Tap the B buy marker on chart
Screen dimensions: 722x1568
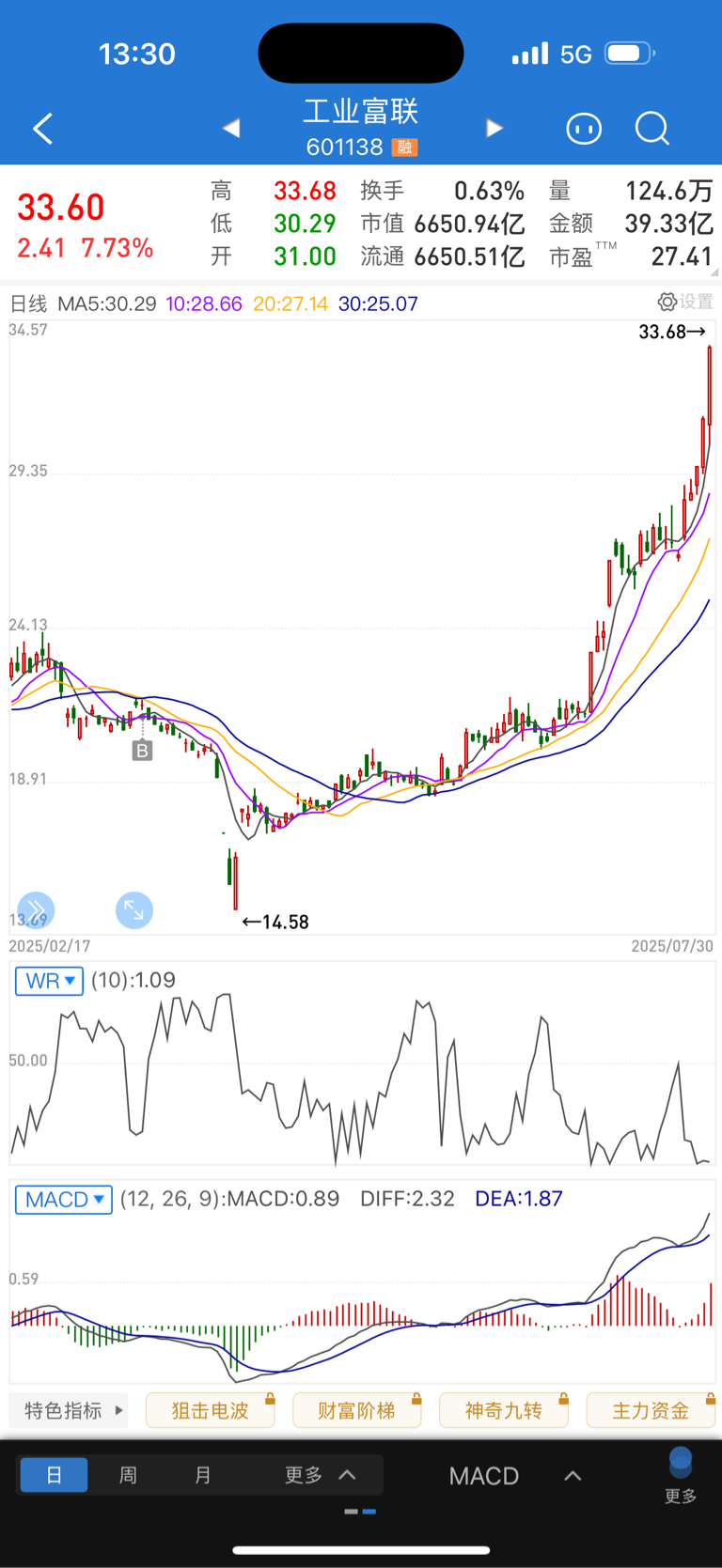(x=142, y=751)
